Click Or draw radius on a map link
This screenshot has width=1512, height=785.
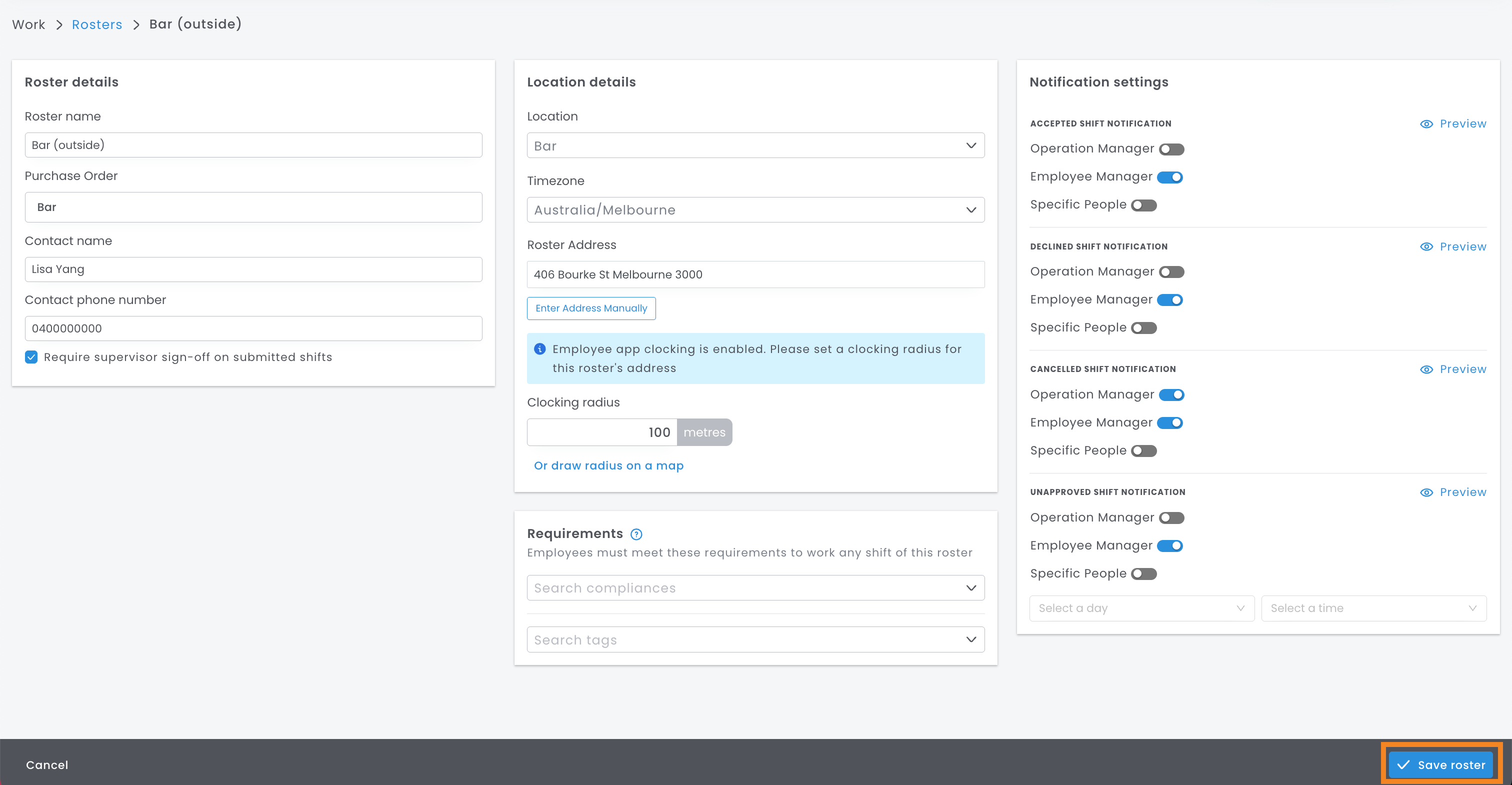[x=608, y=465]
